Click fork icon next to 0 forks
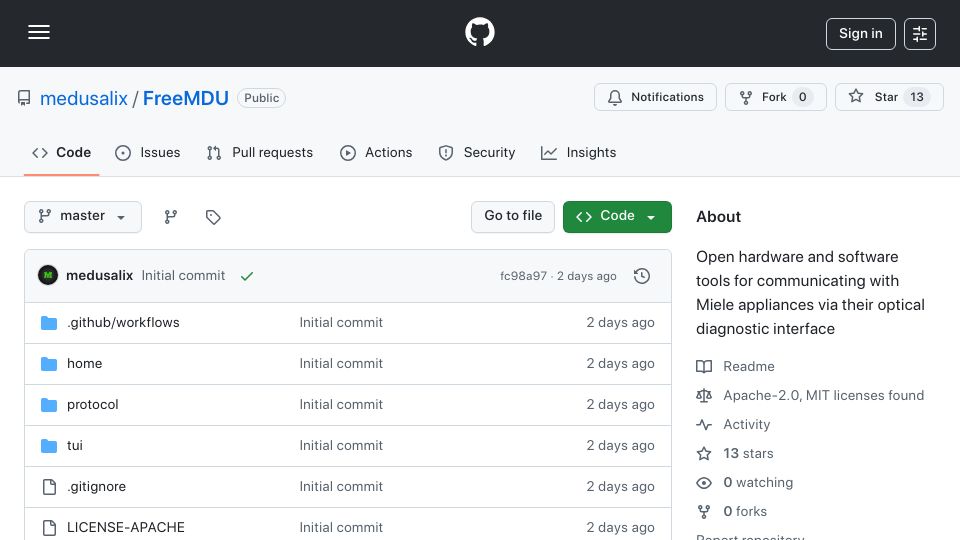Viewport: 960px width, 540px height. click(x=704, y=511)
